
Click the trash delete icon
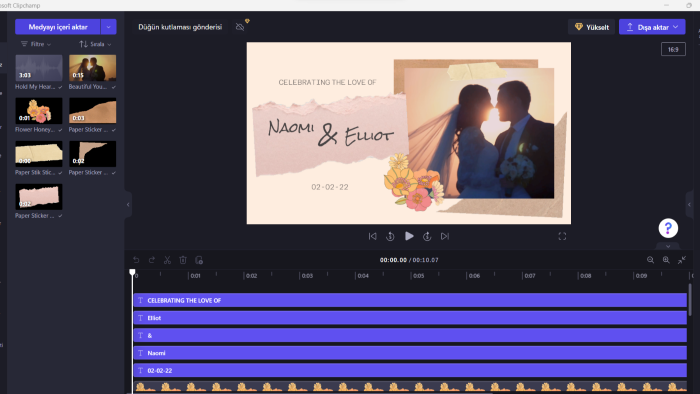(183, 260)
